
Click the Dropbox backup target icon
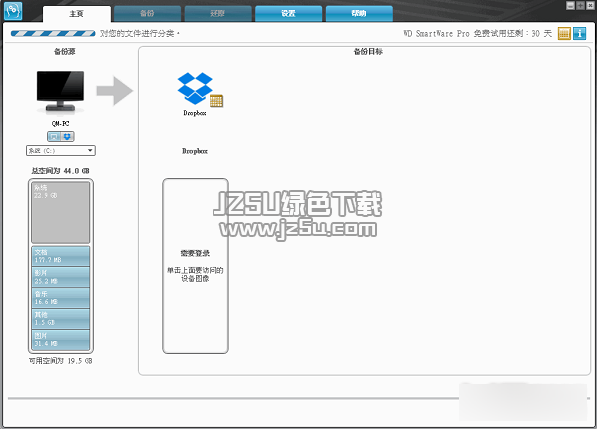coord(195,88)
